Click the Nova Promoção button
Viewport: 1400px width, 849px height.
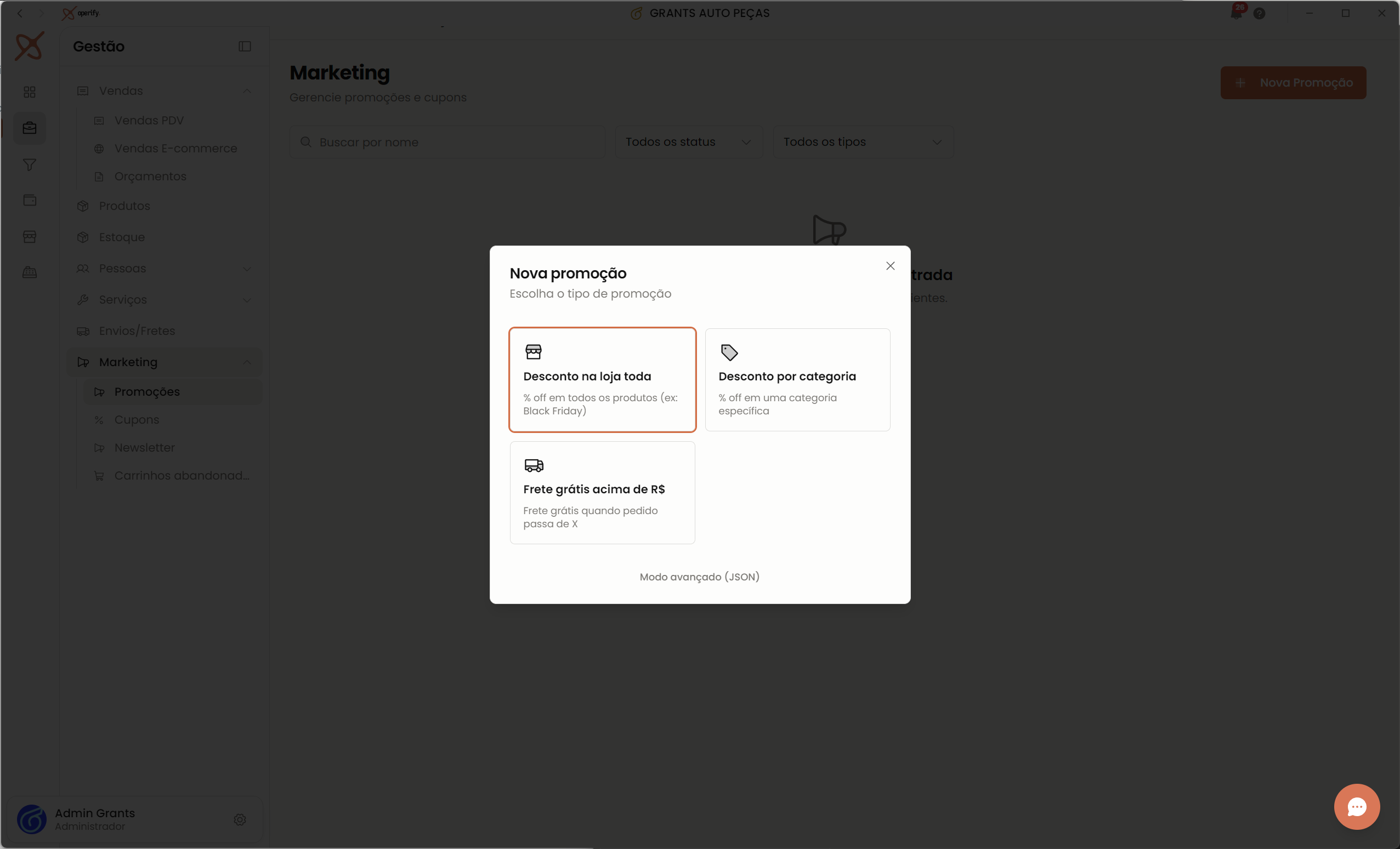click(x=1293, y=82)
